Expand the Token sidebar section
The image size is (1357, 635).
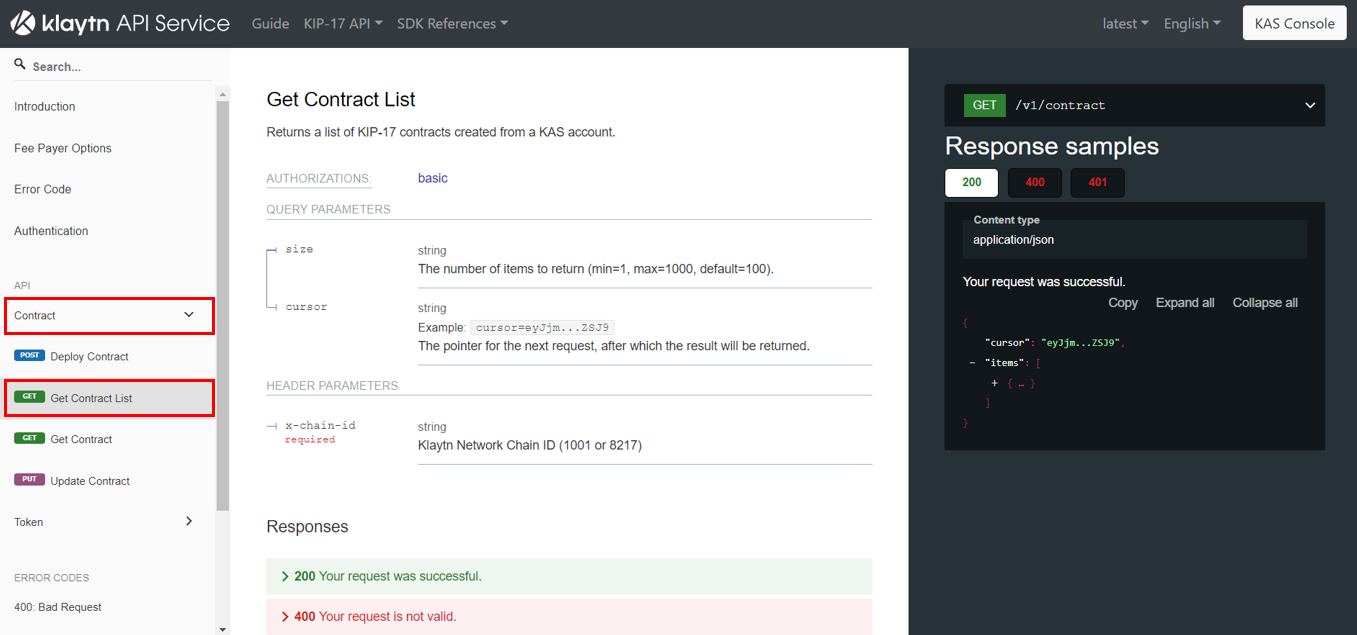tap(107, 522)
